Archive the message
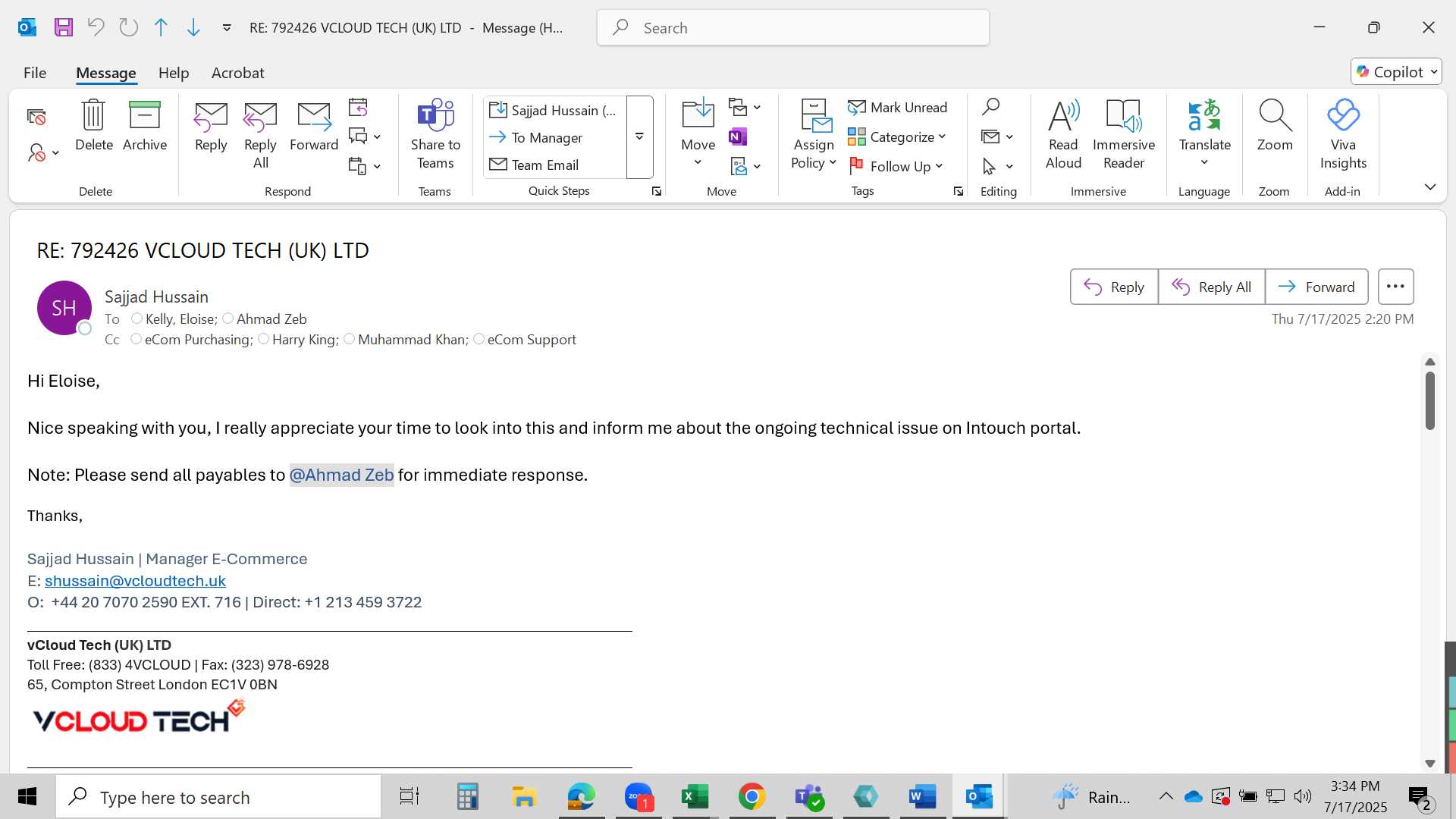Screen dimensions: 1456x819 (145, 125)
